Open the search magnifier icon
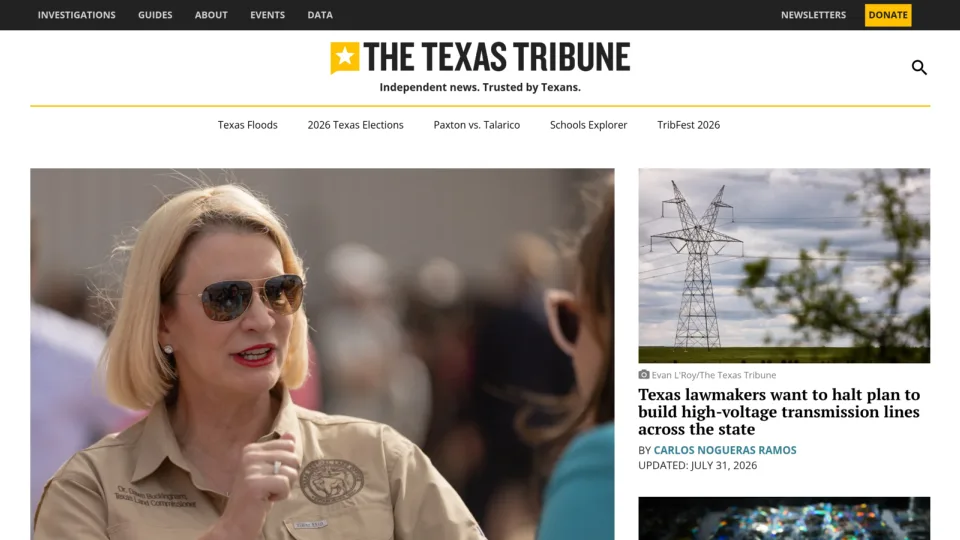The width and height of the screenshot is (960, 540). [x=919, y=67]
